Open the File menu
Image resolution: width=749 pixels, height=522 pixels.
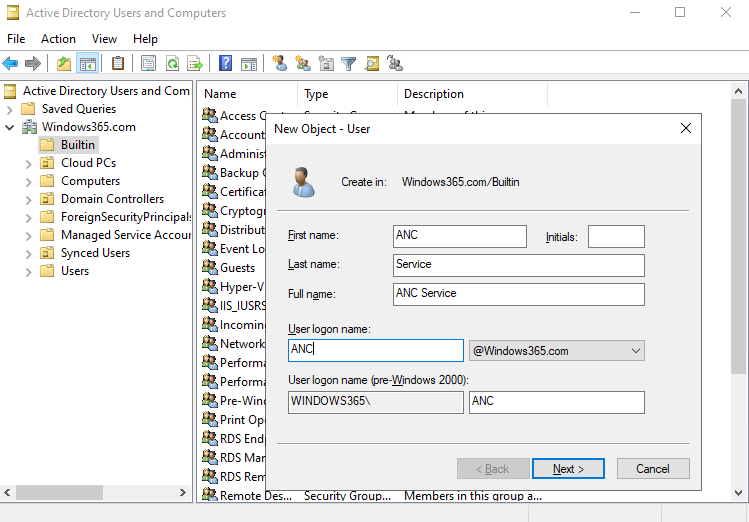coord(16,39)
